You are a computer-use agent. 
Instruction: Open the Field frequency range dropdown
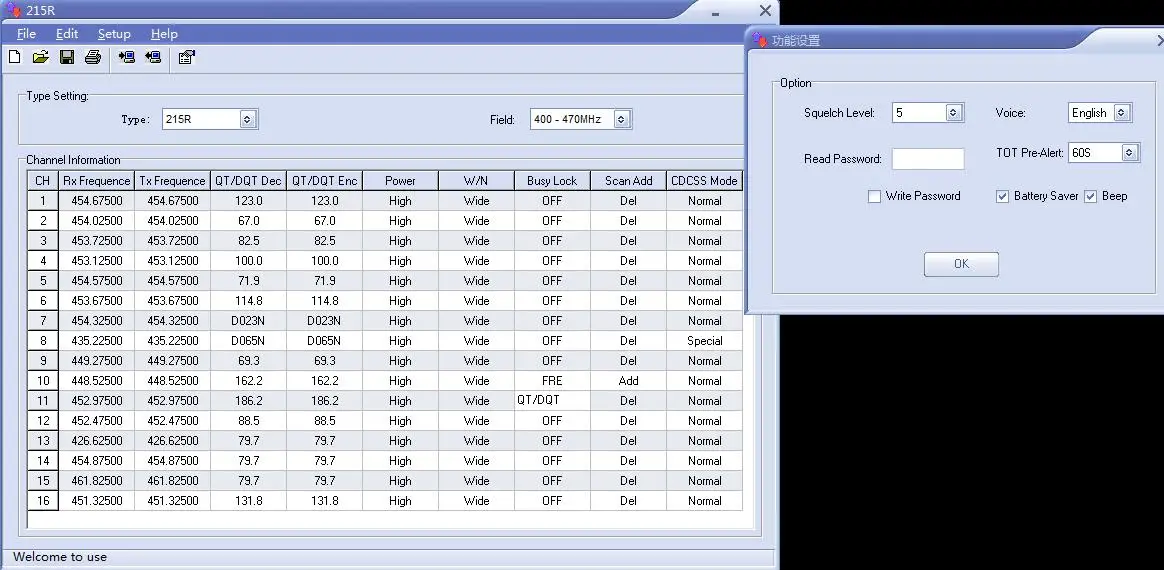tap(621, 119)
